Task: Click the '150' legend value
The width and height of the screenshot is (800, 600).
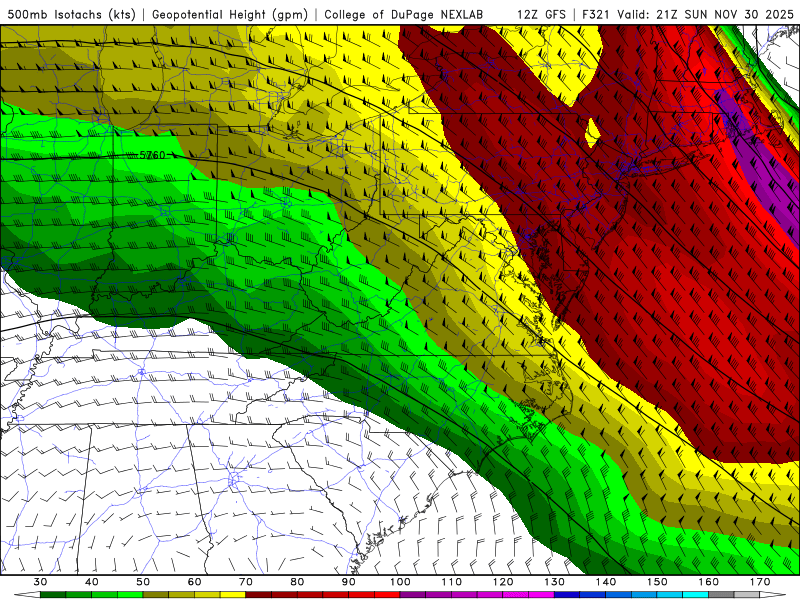Action: pos(657,582)
